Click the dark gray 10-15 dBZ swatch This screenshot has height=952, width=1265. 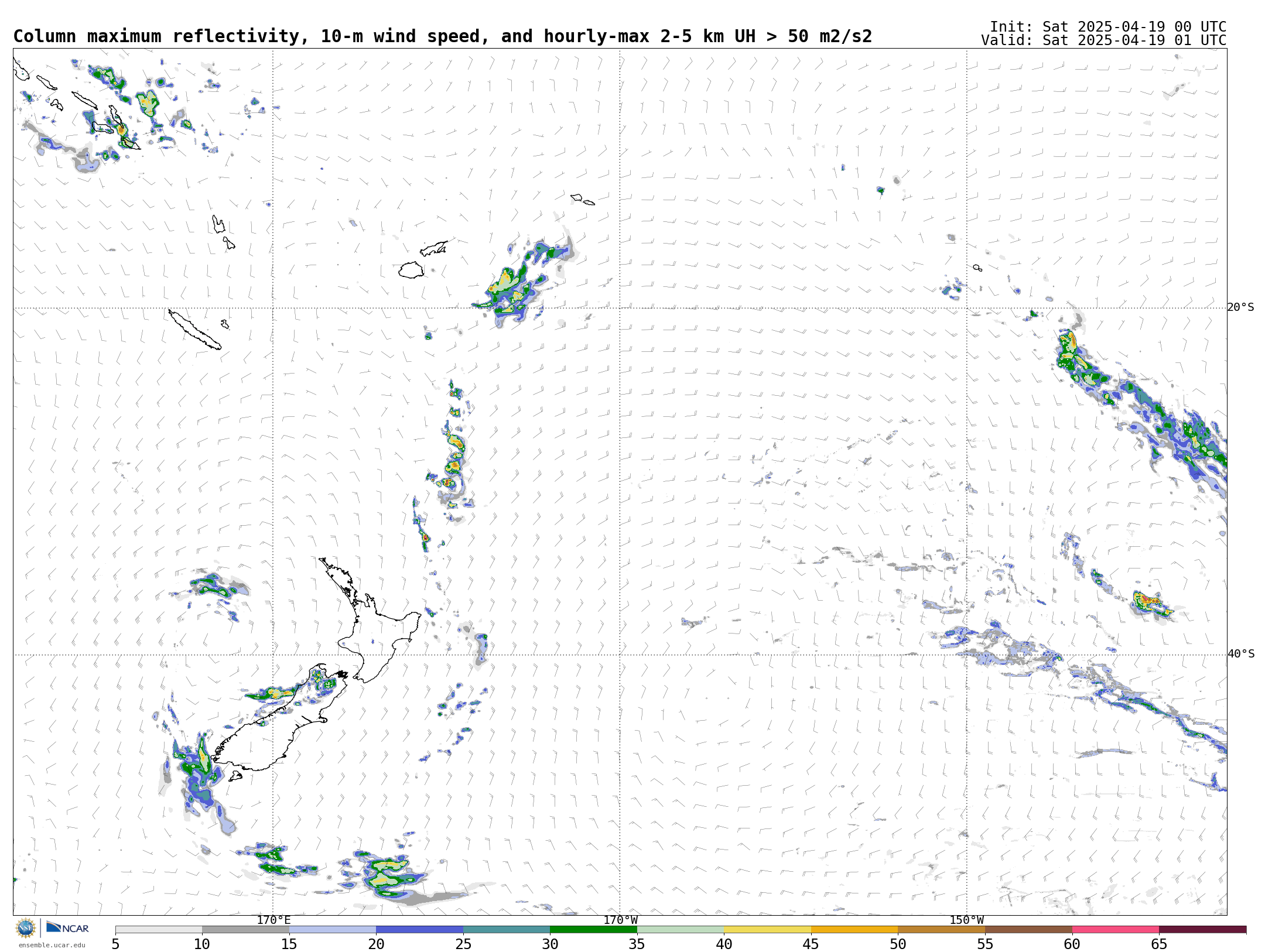point(245,930)
